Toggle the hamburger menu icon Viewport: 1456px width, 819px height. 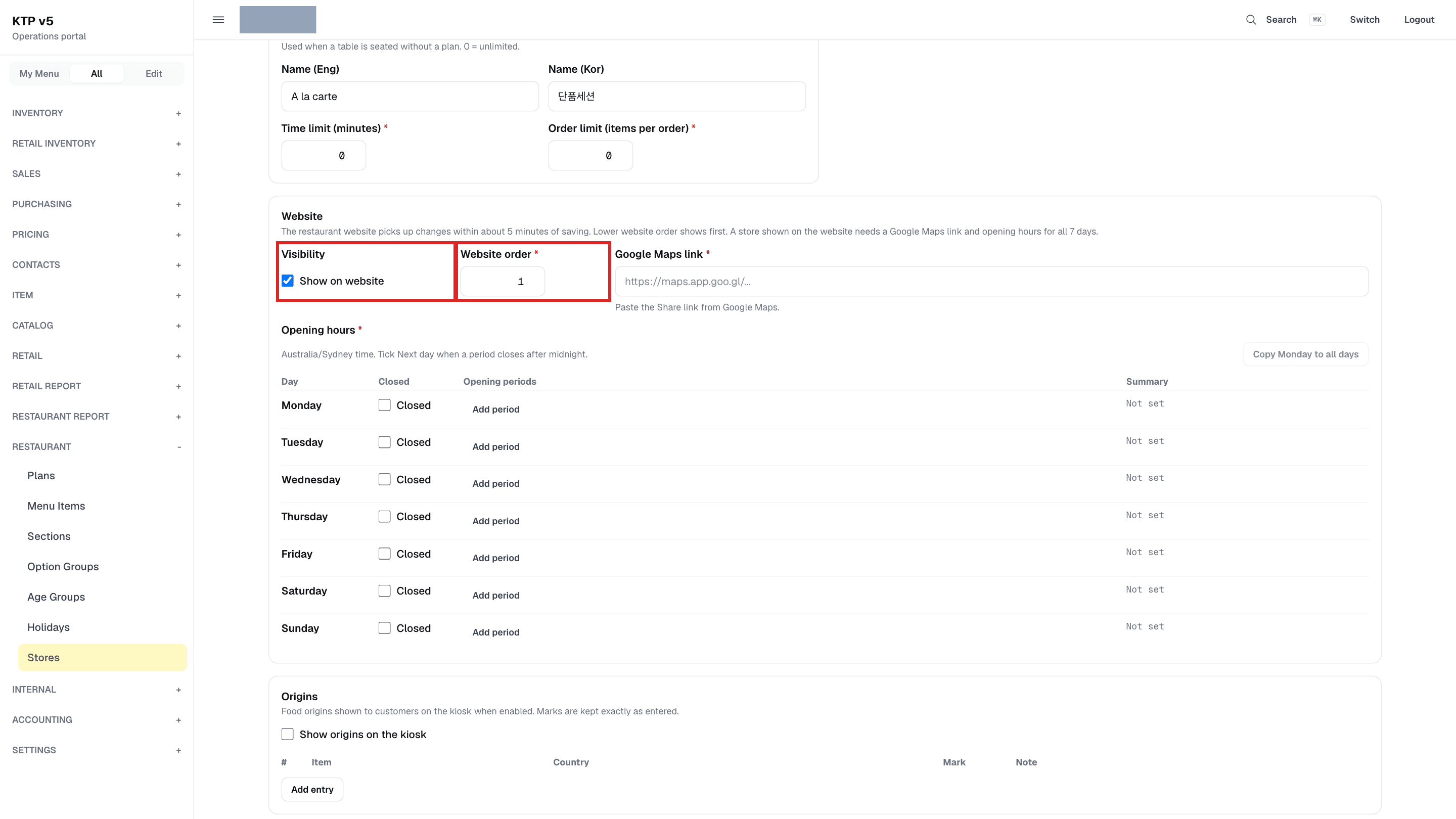pyautogui.click(x=218, y=20)
